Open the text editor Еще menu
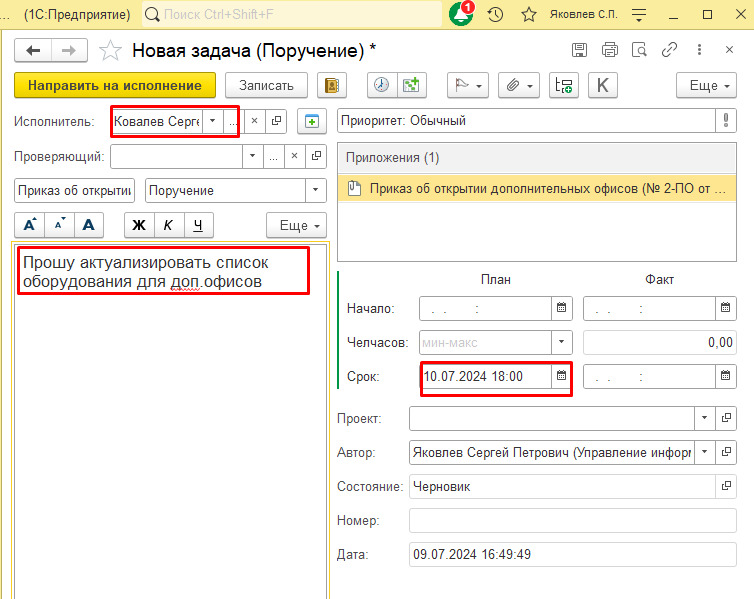Viewport: 754px width, 599px height. [x=297, y=225]
